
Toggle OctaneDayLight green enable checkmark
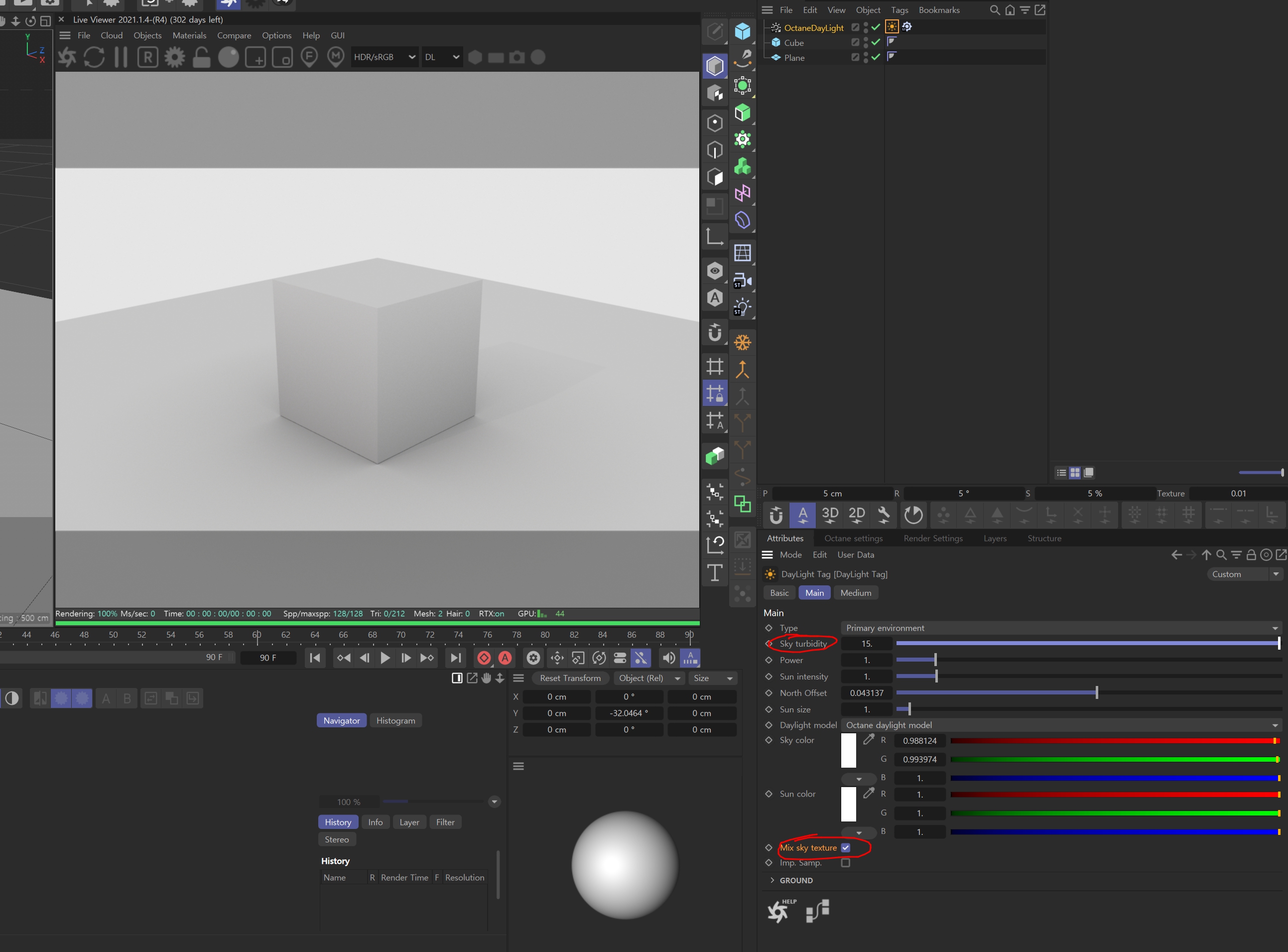876,27
